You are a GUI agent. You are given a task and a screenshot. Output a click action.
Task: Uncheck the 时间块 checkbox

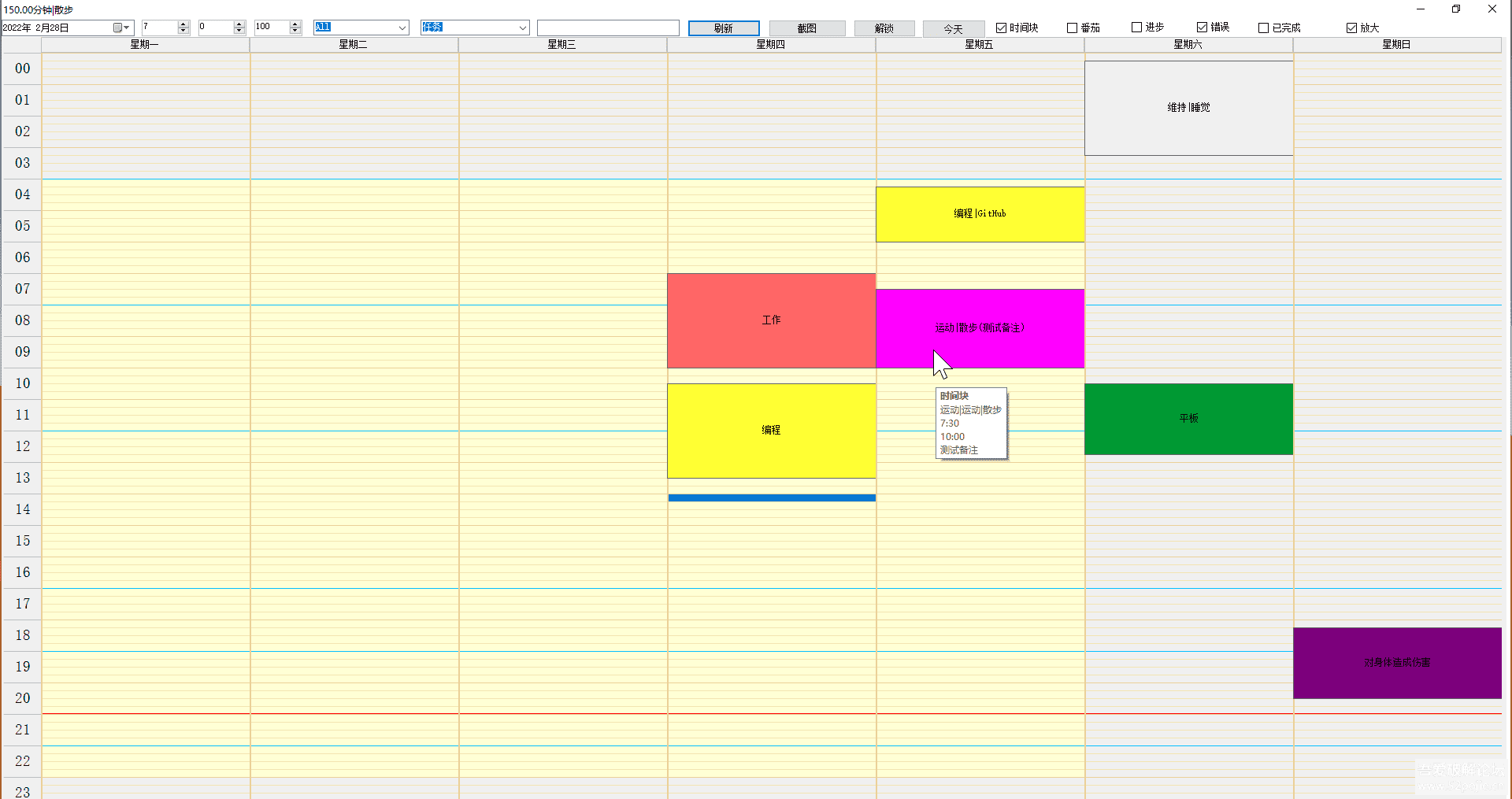(x=1001, y=28)
